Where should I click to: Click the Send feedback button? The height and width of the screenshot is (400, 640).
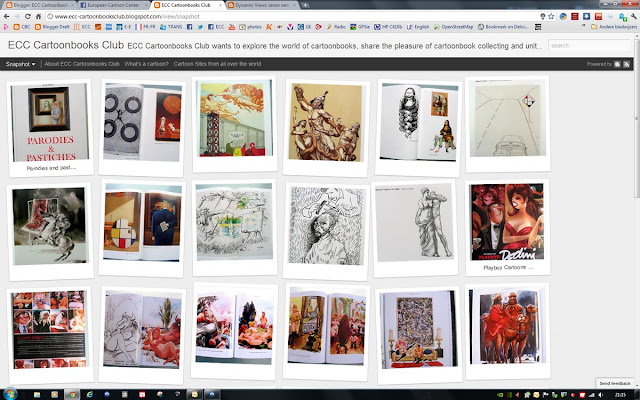coord(615,383)
